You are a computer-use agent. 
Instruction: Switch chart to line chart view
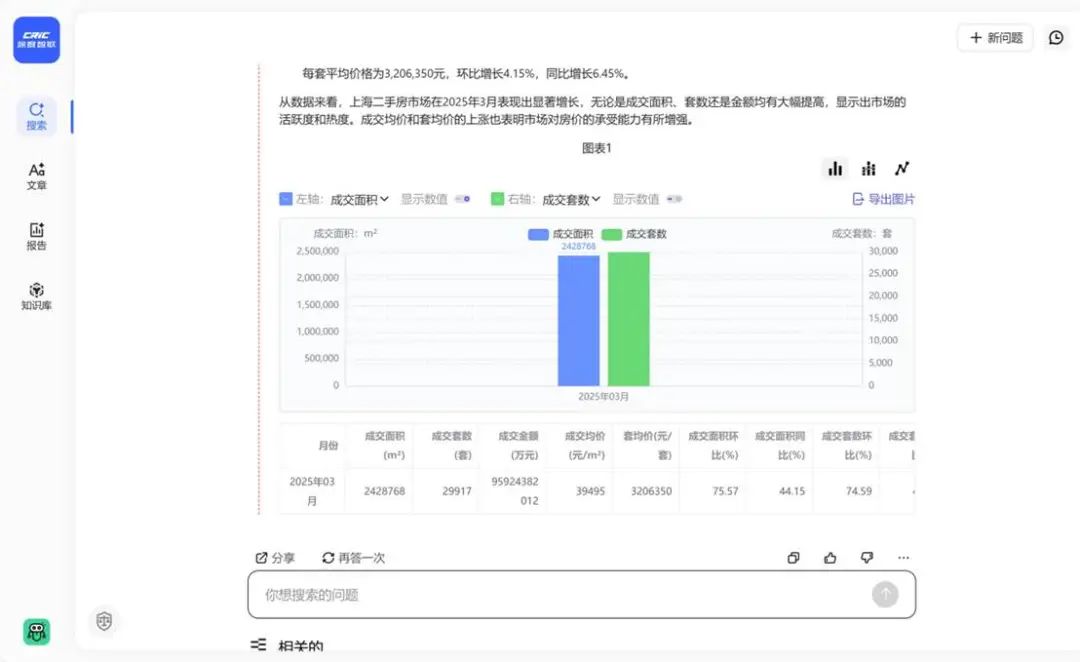point(902,168)
